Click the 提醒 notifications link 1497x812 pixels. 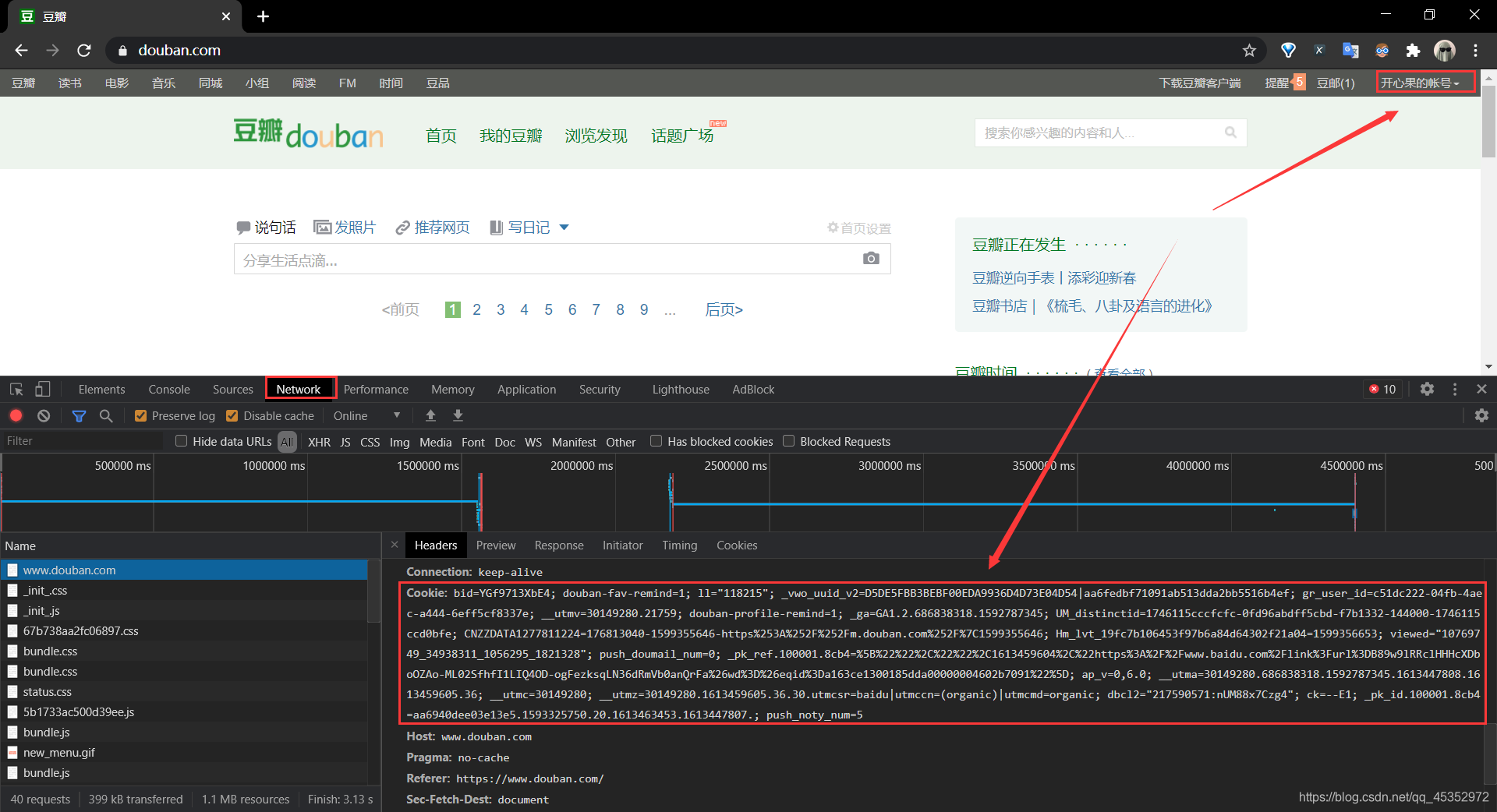(x=1276, y=83)
